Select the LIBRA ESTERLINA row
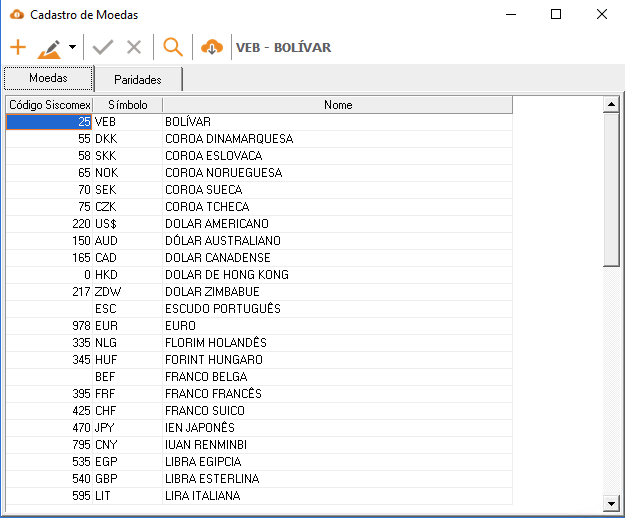 pyautogui.click(x=259, y=479)
